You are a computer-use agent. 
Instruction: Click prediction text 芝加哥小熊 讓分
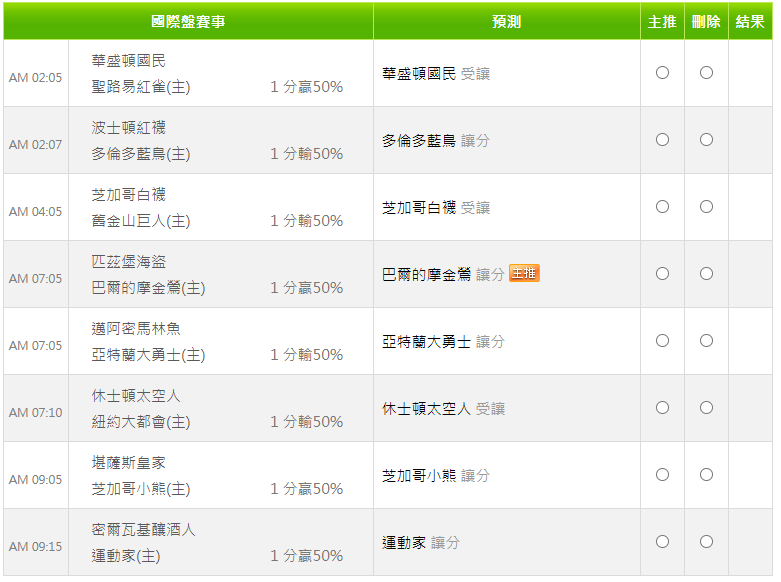[x=436, y=476]
